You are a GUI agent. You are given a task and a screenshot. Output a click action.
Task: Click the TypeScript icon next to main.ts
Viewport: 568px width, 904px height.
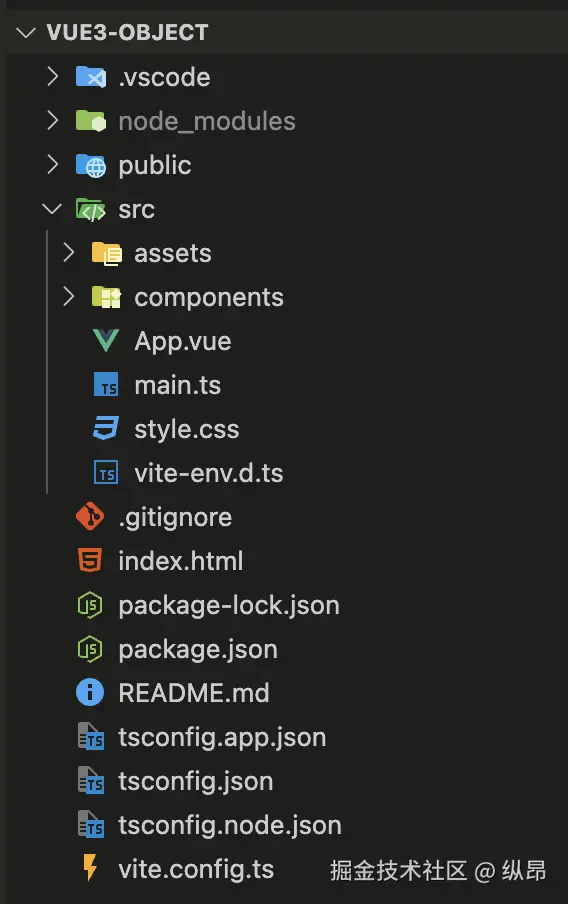(x=106, y=385)
